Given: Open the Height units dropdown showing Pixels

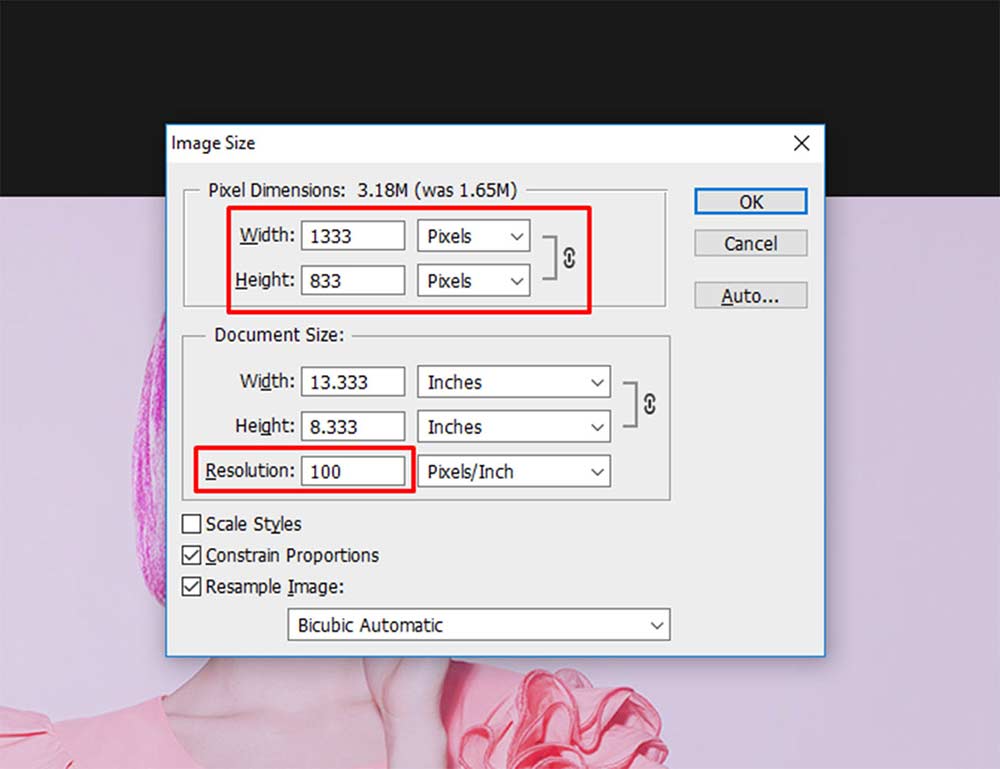Looking at the screenshot, I should click(x=472, y=281).
